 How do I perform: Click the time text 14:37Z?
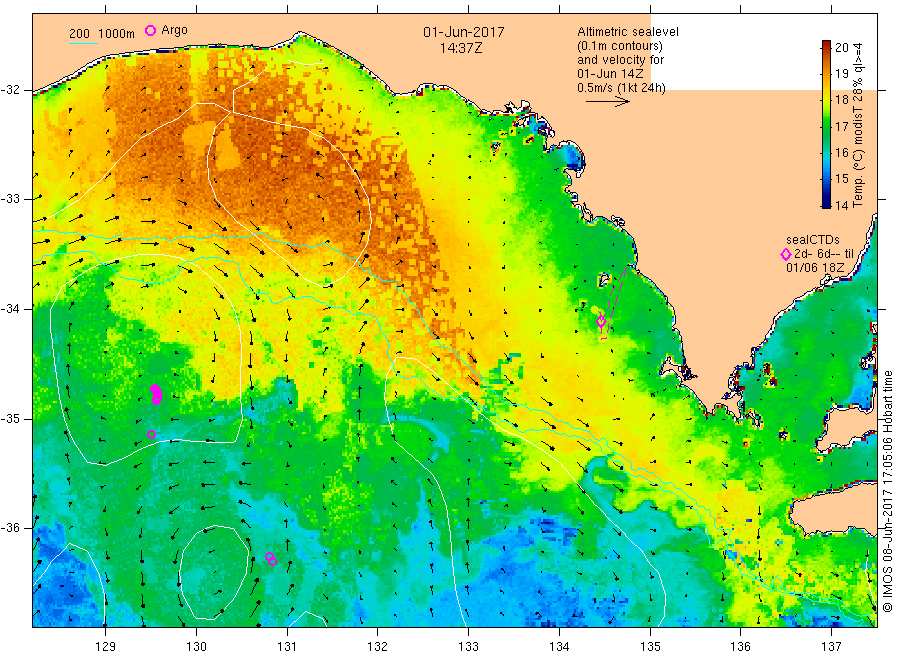(461, 49)
